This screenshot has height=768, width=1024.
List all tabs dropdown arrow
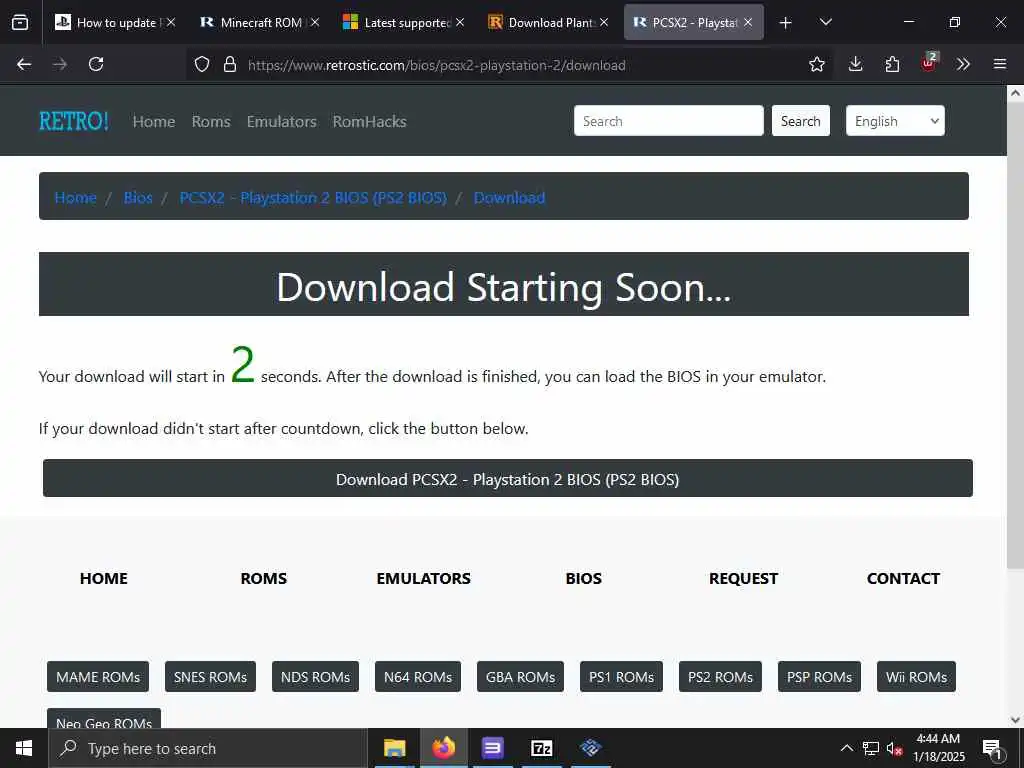pyautogui.click(x=825, y=22)
